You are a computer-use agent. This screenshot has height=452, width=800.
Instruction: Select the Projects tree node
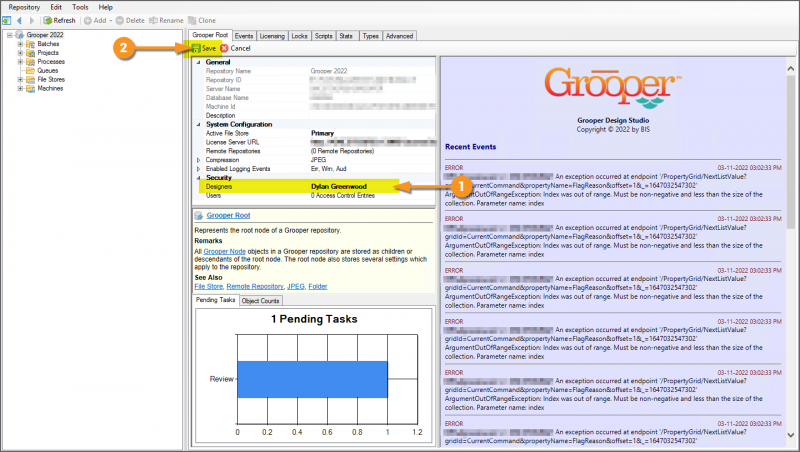[48, 53]
